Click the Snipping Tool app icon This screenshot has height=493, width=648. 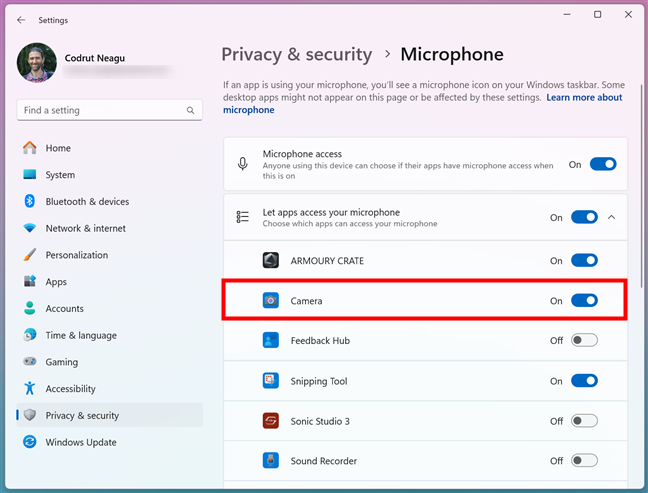(271, 381)
